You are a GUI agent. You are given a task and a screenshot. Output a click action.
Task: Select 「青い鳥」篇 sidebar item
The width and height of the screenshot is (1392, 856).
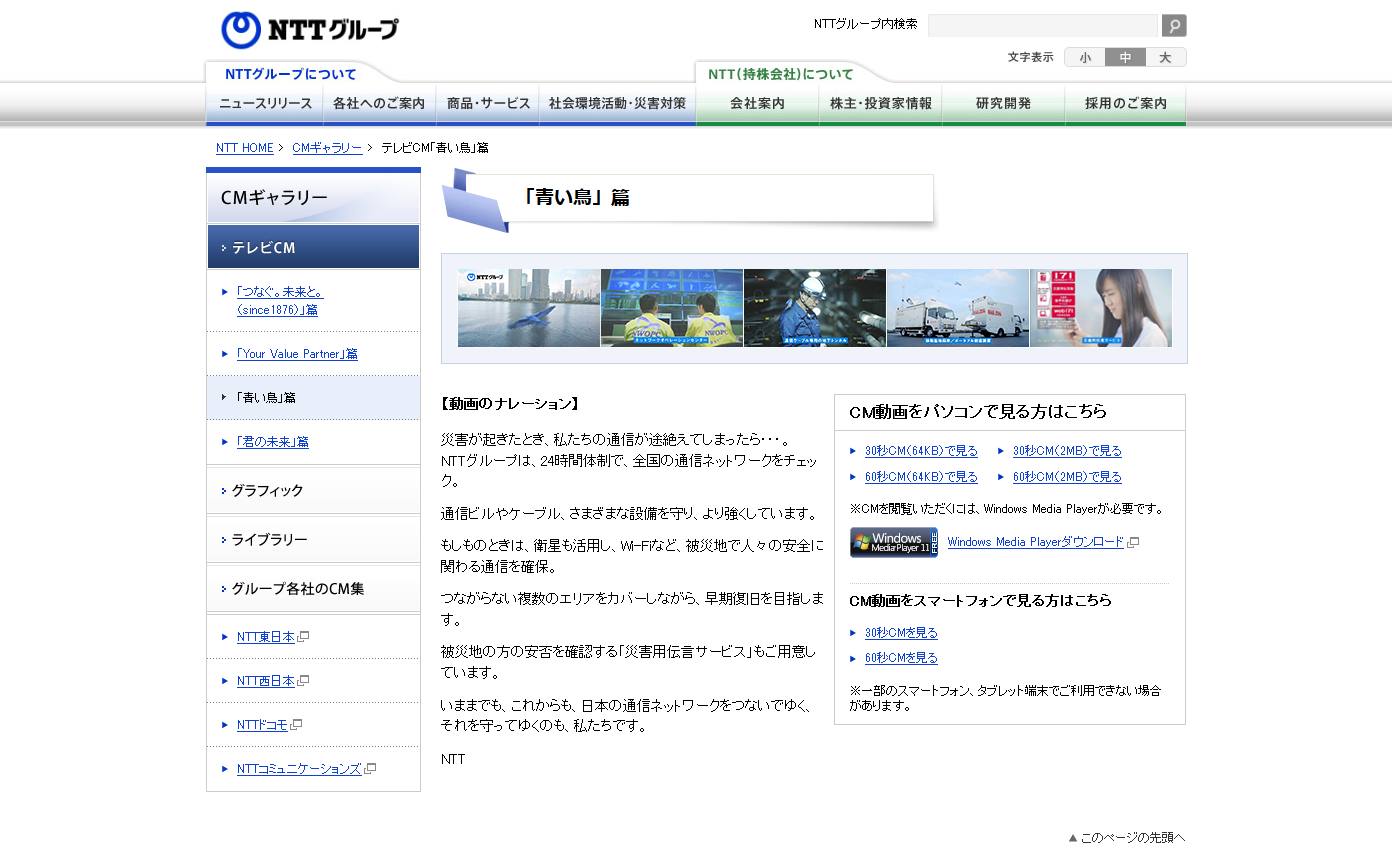coord(313,397)
